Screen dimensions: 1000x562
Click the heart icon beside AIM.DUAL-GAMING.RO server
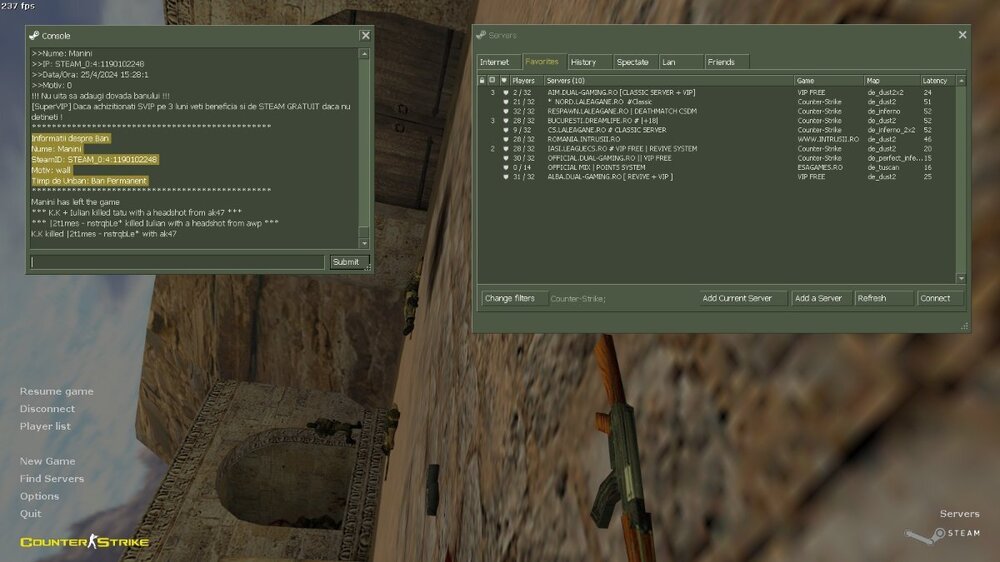(505, 92)
